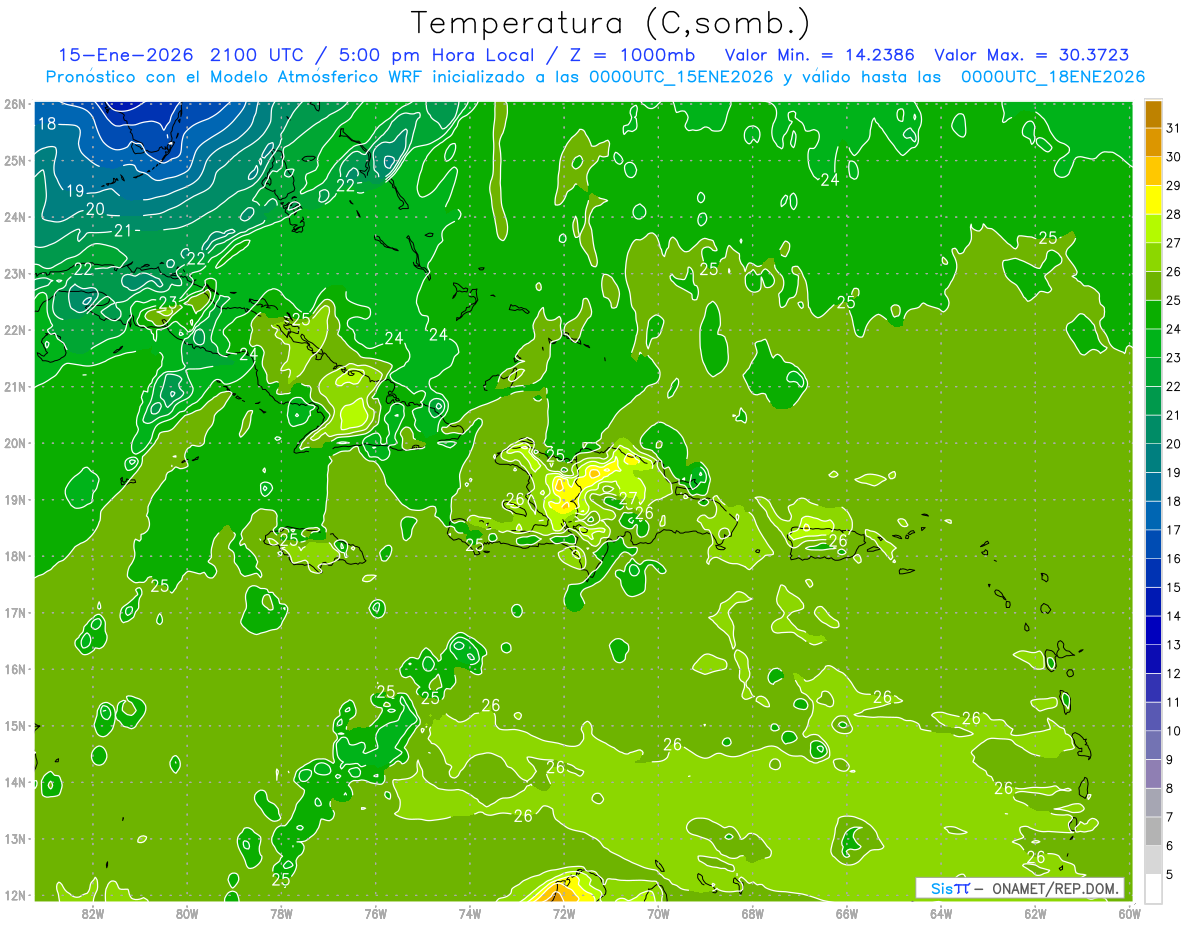Click the latitude label '17N'

(14, 612)
